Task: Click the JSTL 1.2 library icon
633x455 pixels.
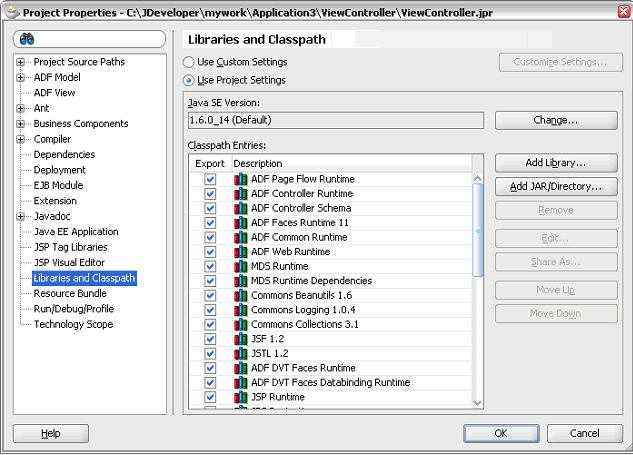Action: click(x=240, y=354)
